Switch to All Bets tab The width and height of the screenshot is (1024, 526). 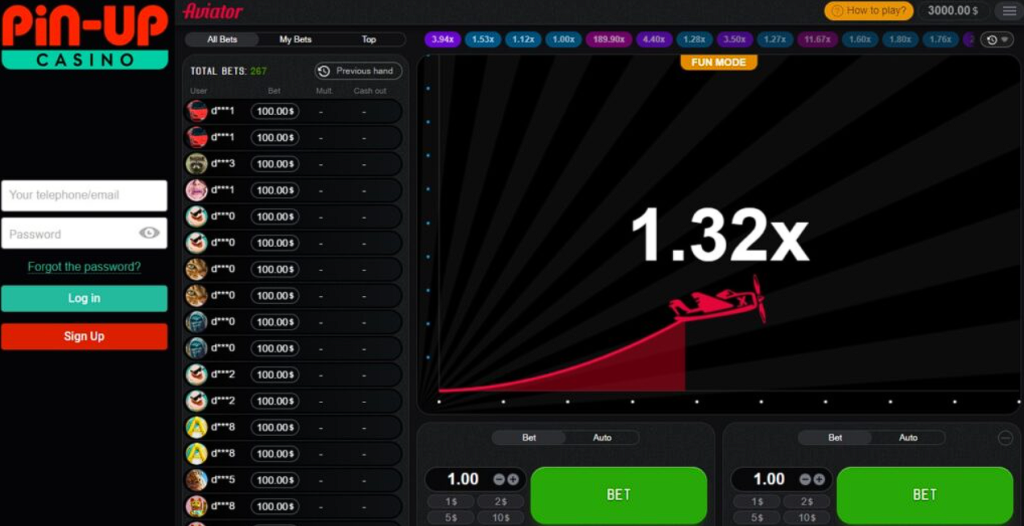click(222, 39)
